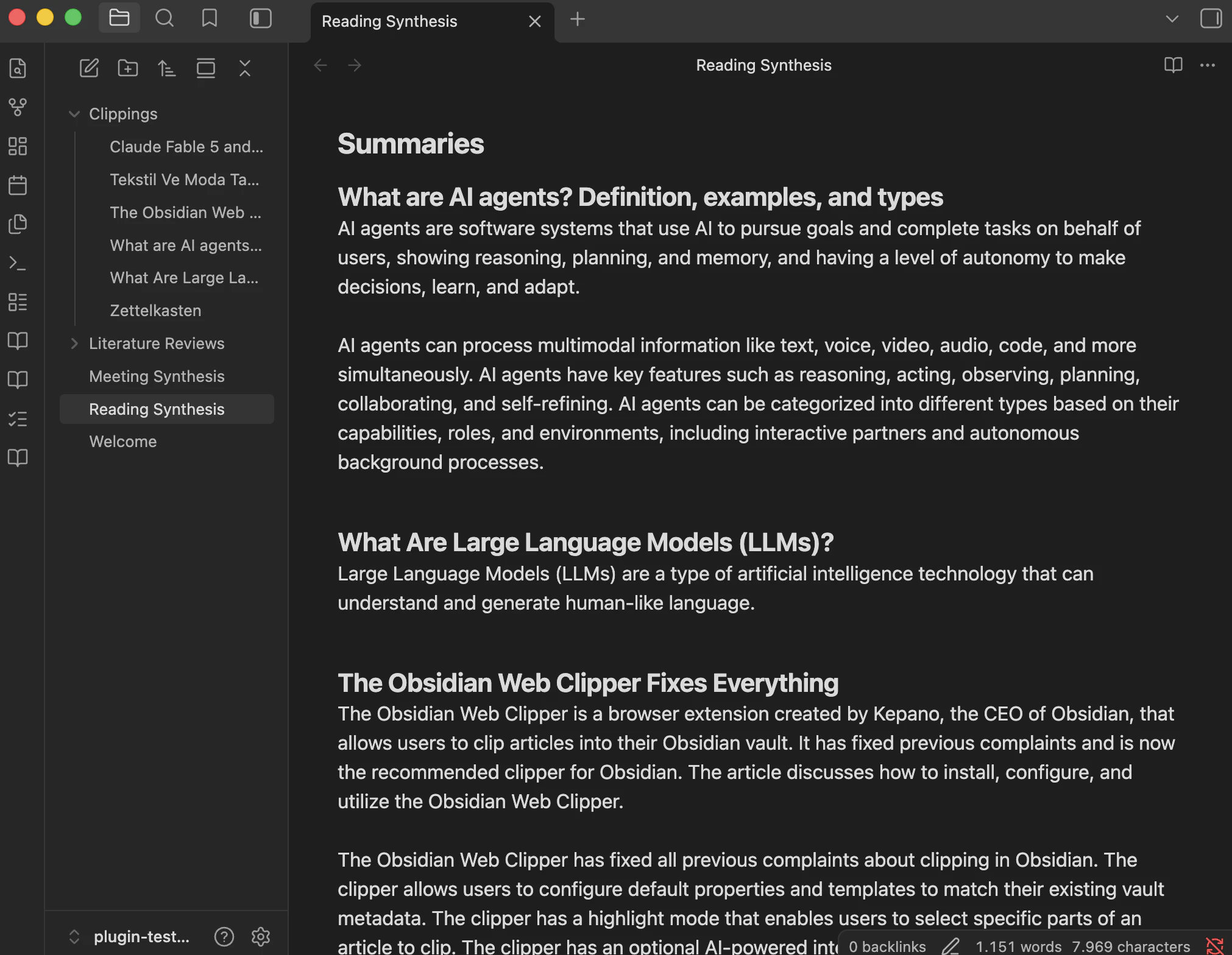Open the Meeting Synthesis note
Image resolution: width=1232 pixels, height=955 pixels.
pyautogui.click(x=157, y=376)
